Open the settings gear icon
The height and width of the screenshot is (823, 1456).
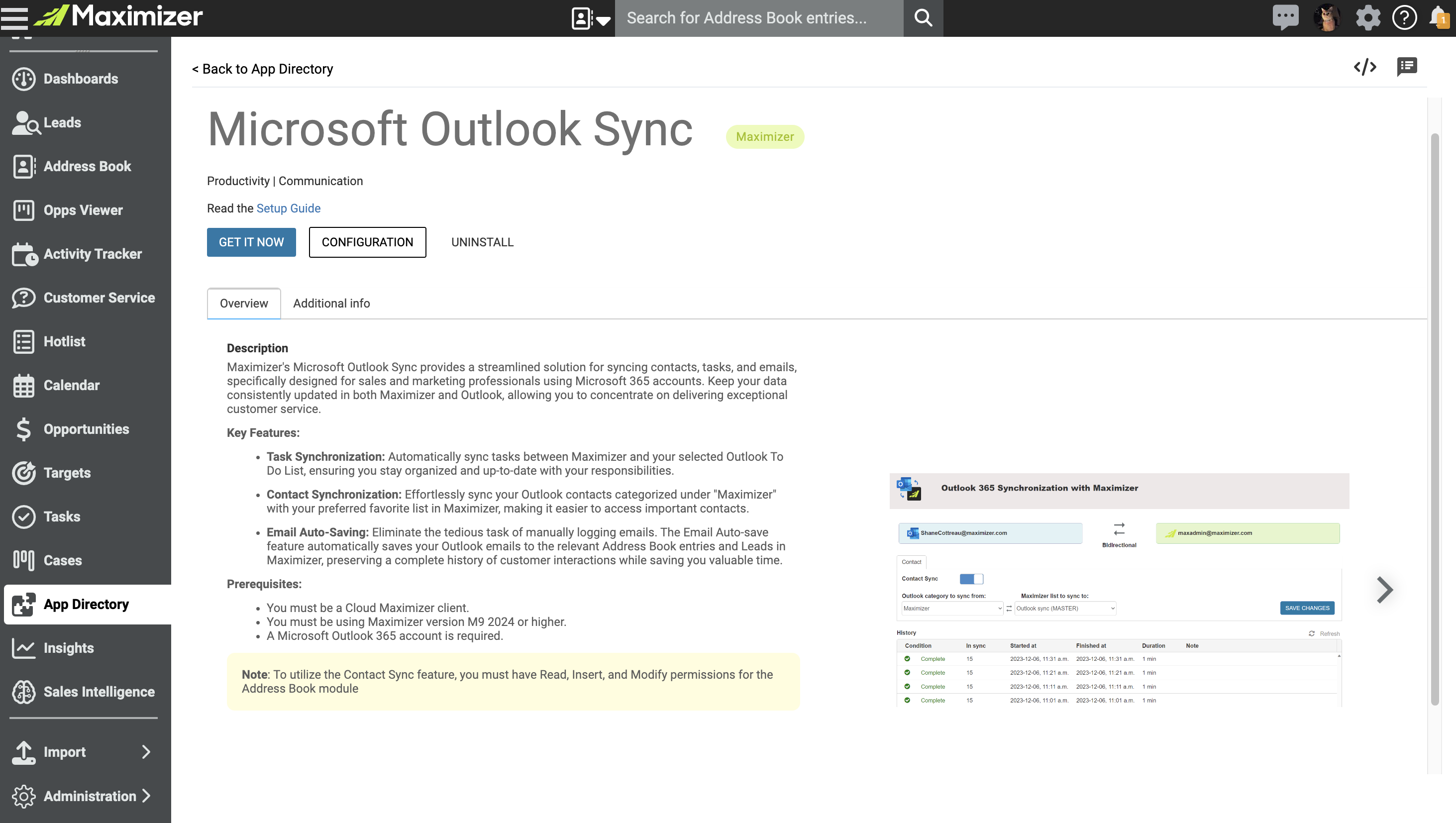click(1368, 18)
